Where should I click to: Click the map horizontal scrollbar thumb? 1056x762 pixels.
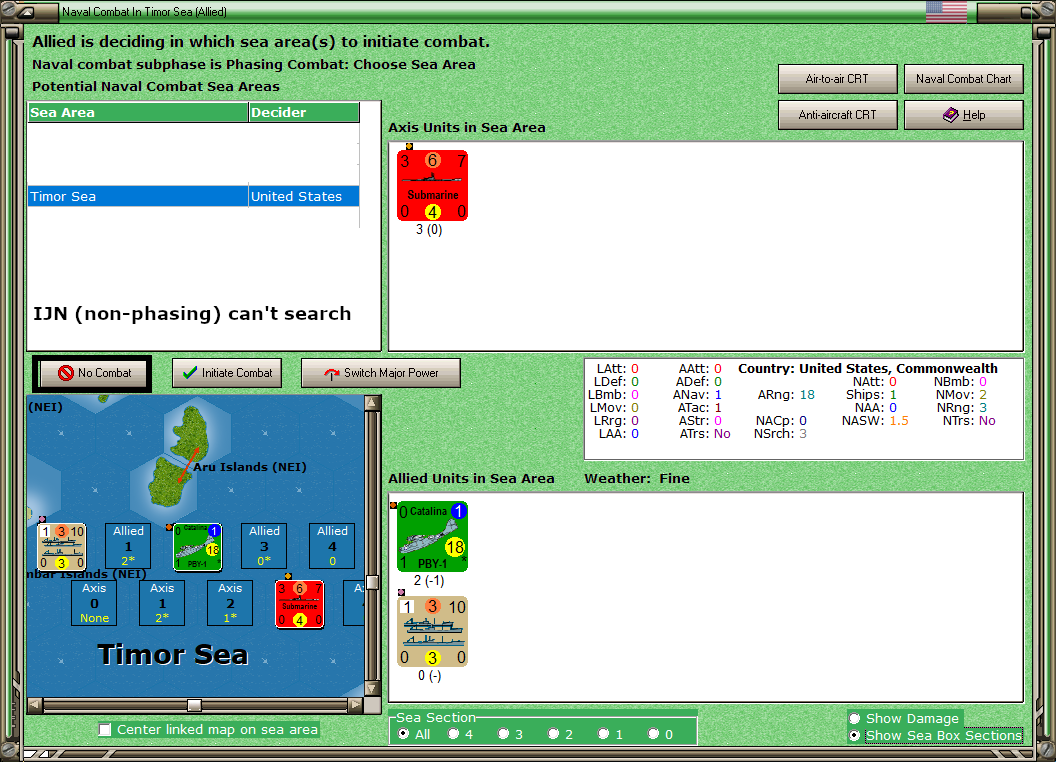tap(195, 705)
